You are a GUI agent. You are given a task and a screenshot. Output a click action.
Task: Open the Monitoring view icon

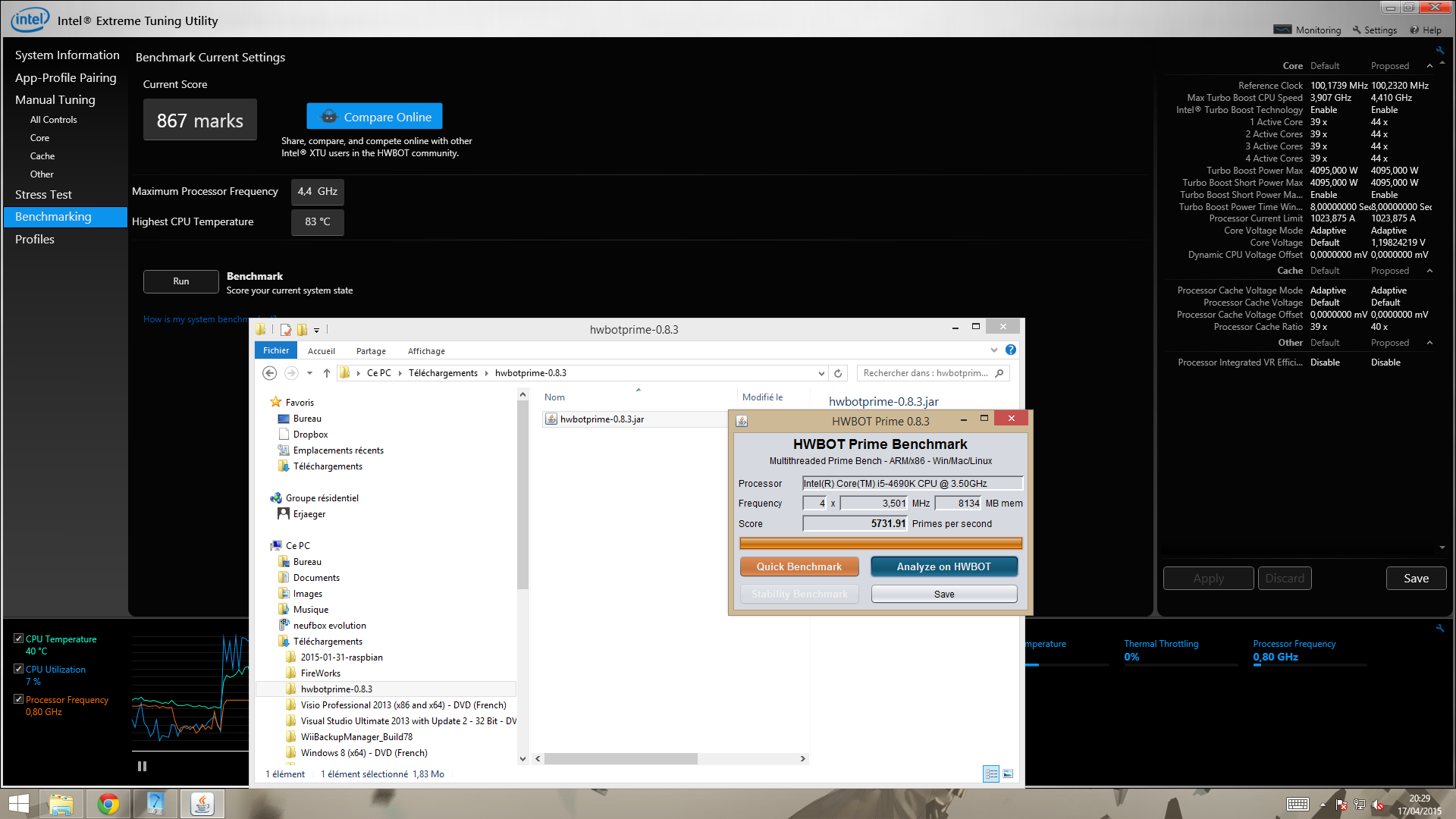pyautogui.click(x=1282, y=30)
